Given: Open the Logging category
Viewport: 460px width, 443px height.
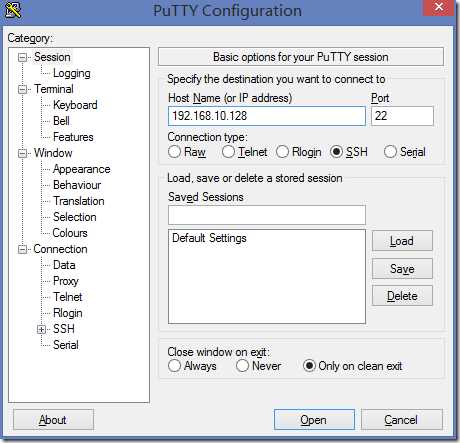Looking at the screenshot, I should [x=72, y=73].
